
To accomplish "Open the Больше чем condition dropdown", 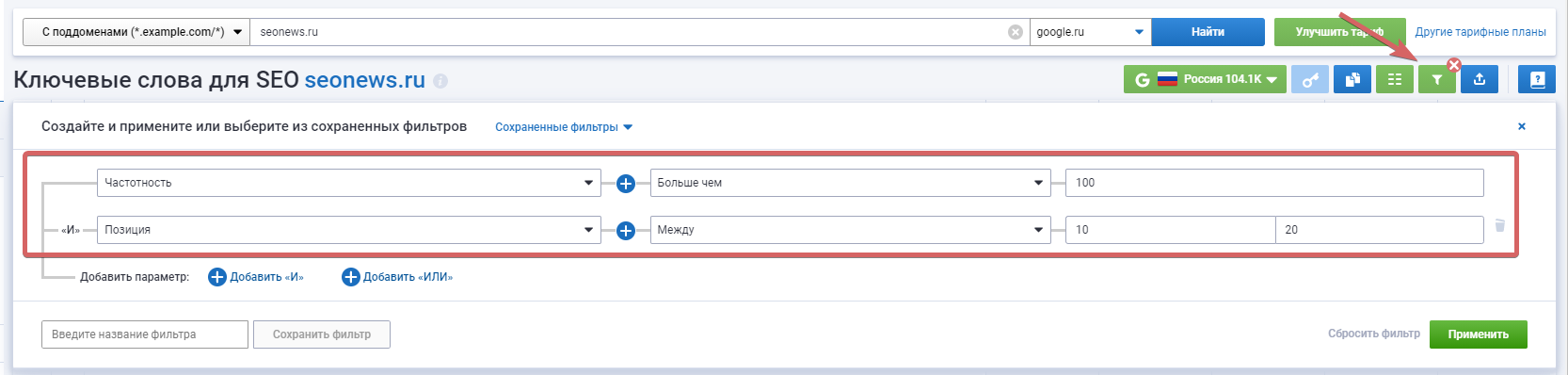I will [851, 183].
